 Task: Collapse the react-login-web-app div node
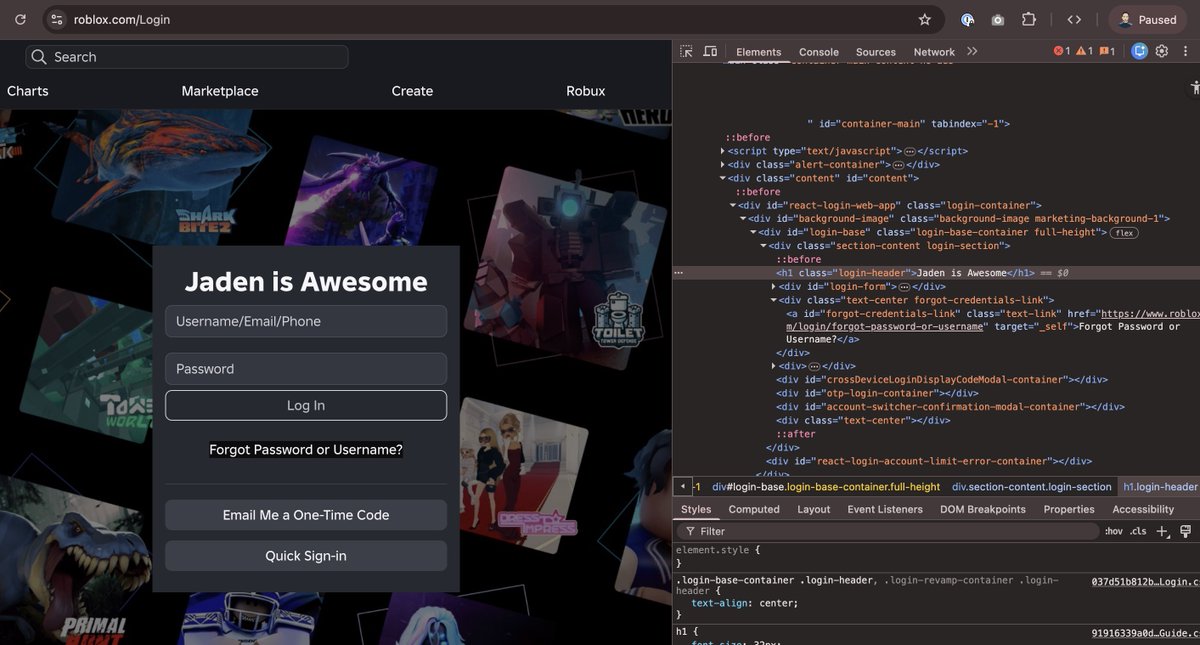733,205
